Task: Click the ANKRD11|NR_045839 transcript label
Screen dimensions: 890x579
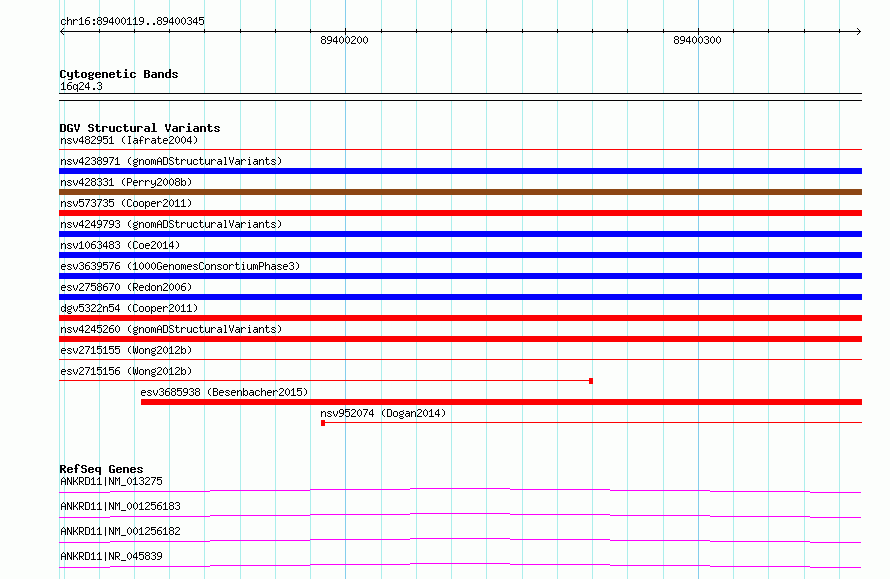Action: 111,556
